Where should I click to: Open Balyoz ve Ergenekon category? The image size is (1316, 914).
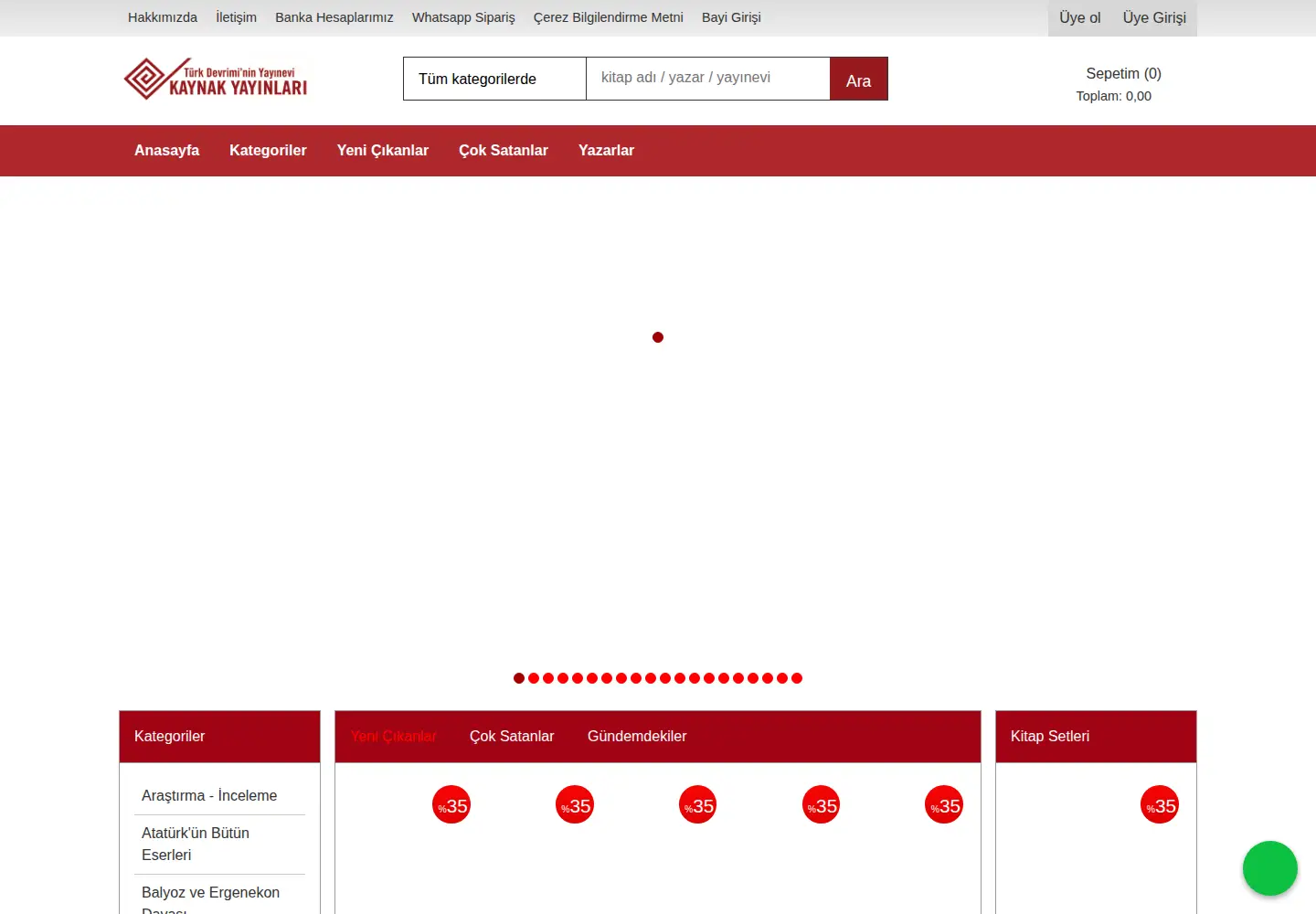pos(210,898)
